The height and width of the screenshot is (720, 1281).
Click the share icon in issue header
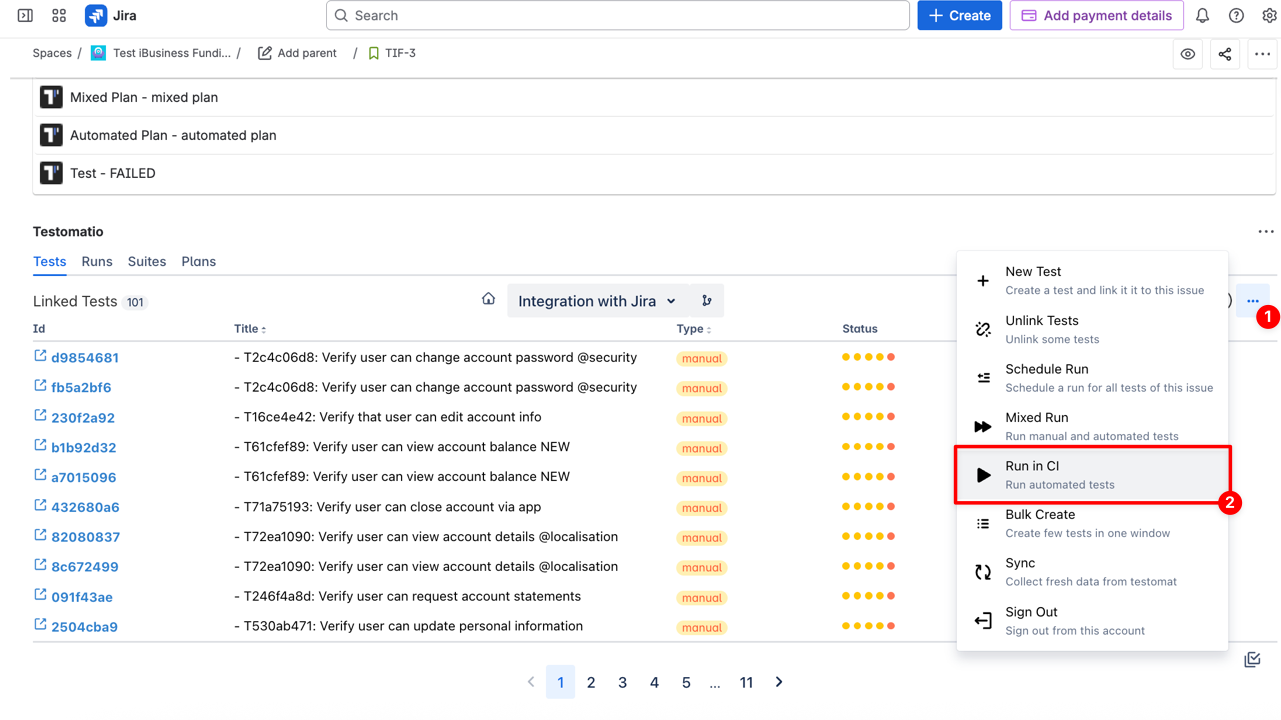[x=1225, y=54]
